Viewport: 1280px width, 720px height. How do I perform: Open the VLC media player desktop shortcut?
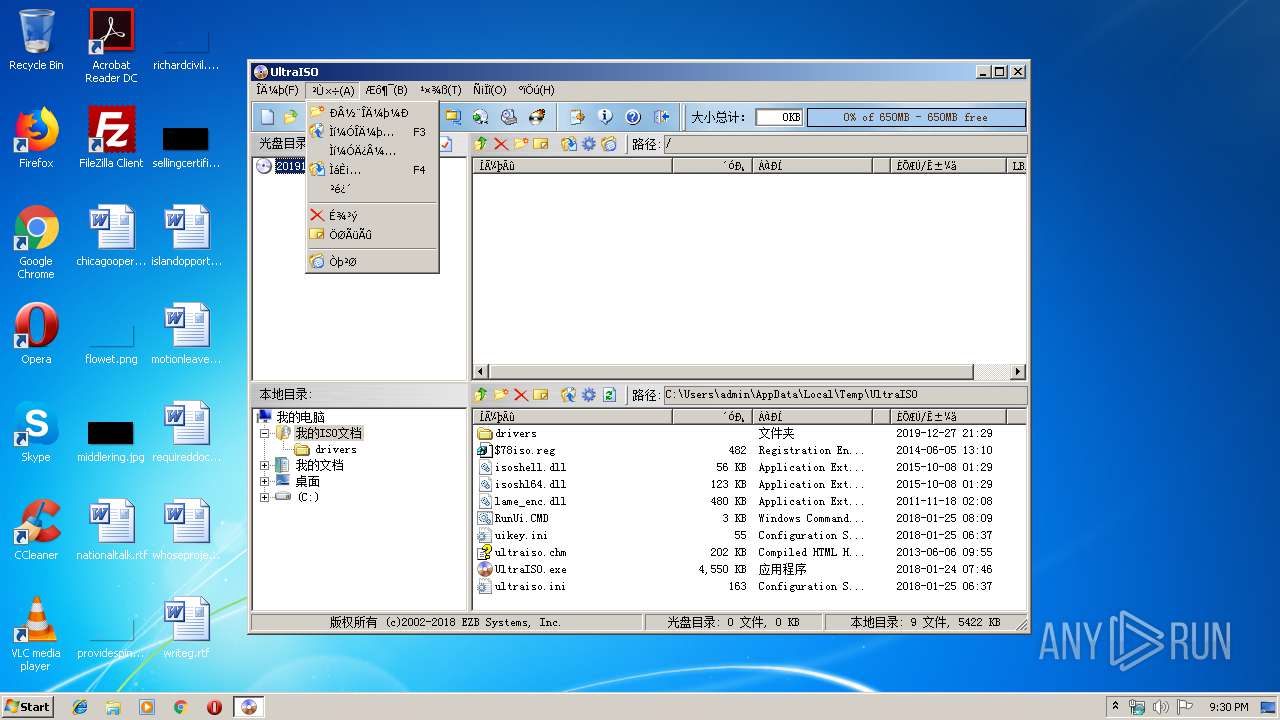pos(36,634)
